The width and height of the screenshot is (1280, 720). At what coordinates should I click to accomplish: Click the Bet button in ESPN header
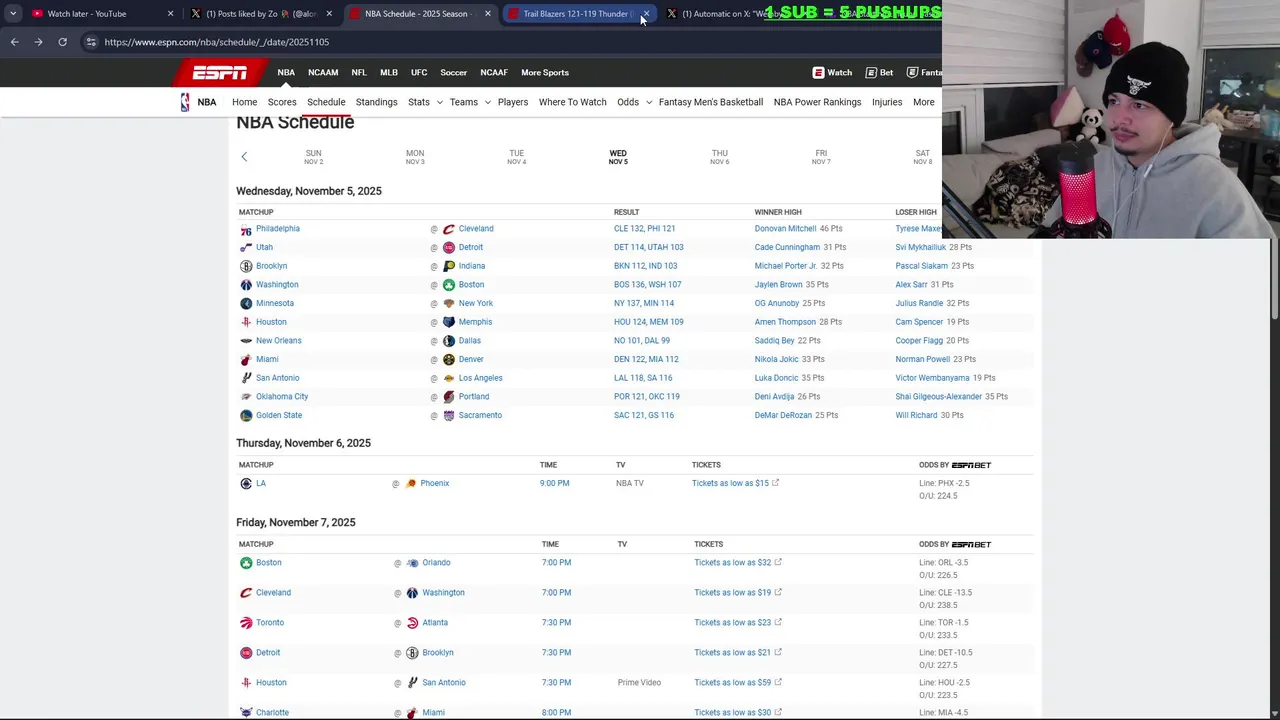[x=879, y=72]
